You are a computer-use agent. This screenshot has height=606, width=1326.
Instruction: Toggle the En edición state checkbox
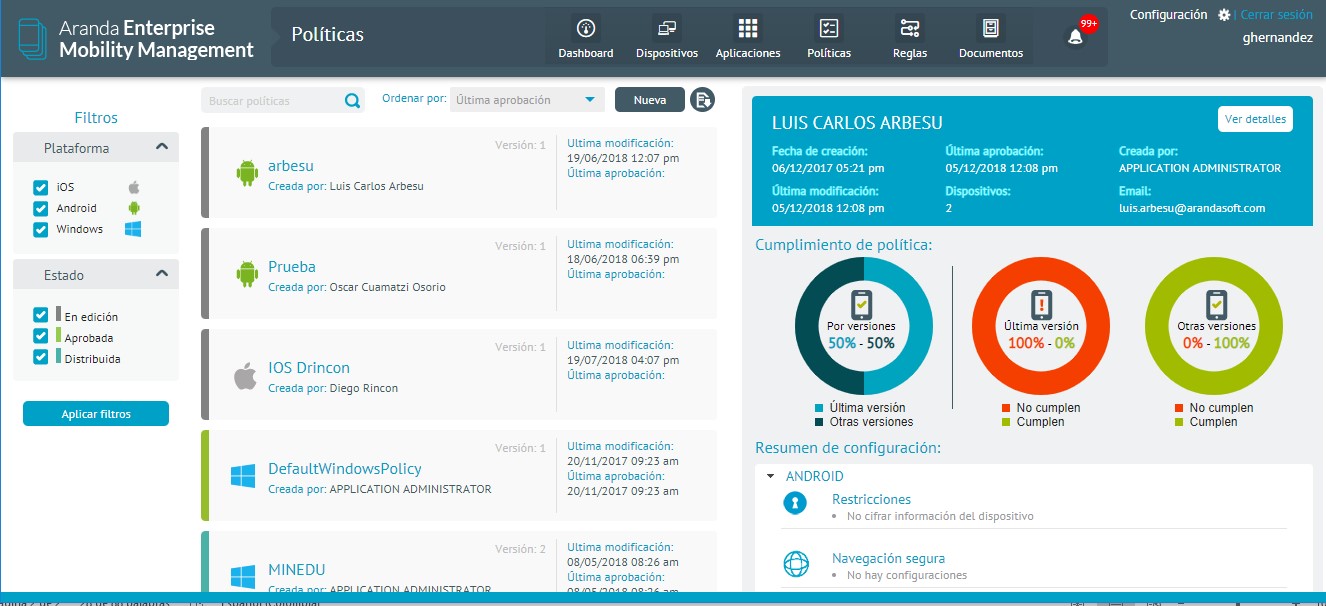click(x=41, y=315)
